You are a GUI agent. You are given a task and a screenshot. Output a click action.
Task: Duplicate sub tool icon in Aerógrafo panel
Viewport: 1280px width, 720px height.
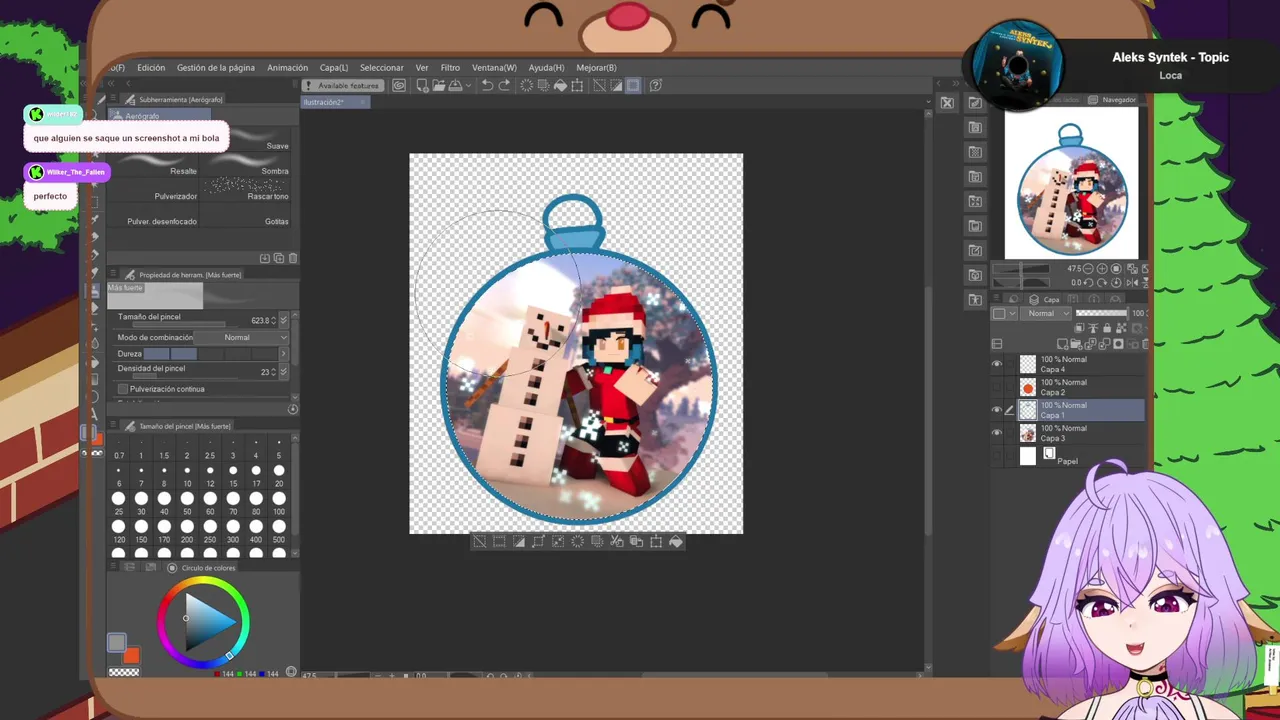pyautogui.click(x=279, y=258)
